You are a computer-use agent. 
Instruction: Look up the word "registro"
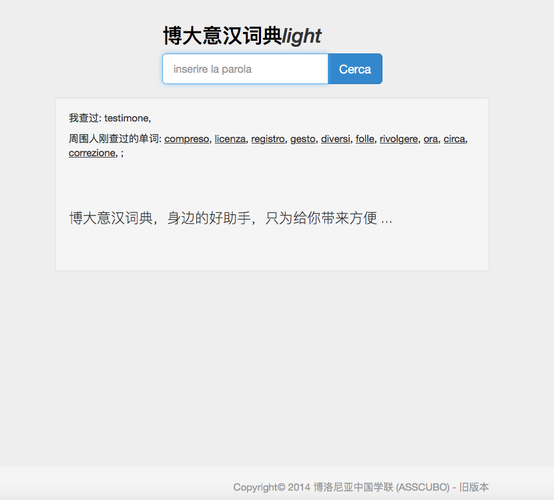point(268,139)
